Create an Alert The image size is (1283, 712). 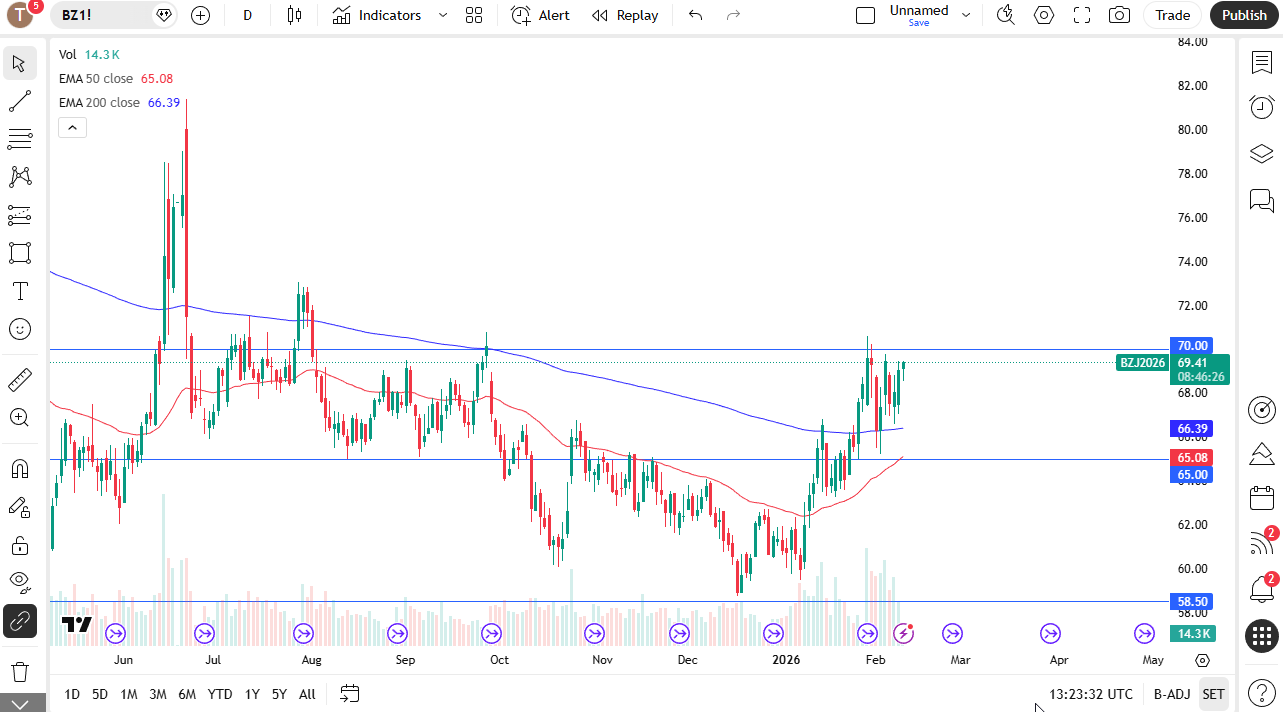pos(540,15)
